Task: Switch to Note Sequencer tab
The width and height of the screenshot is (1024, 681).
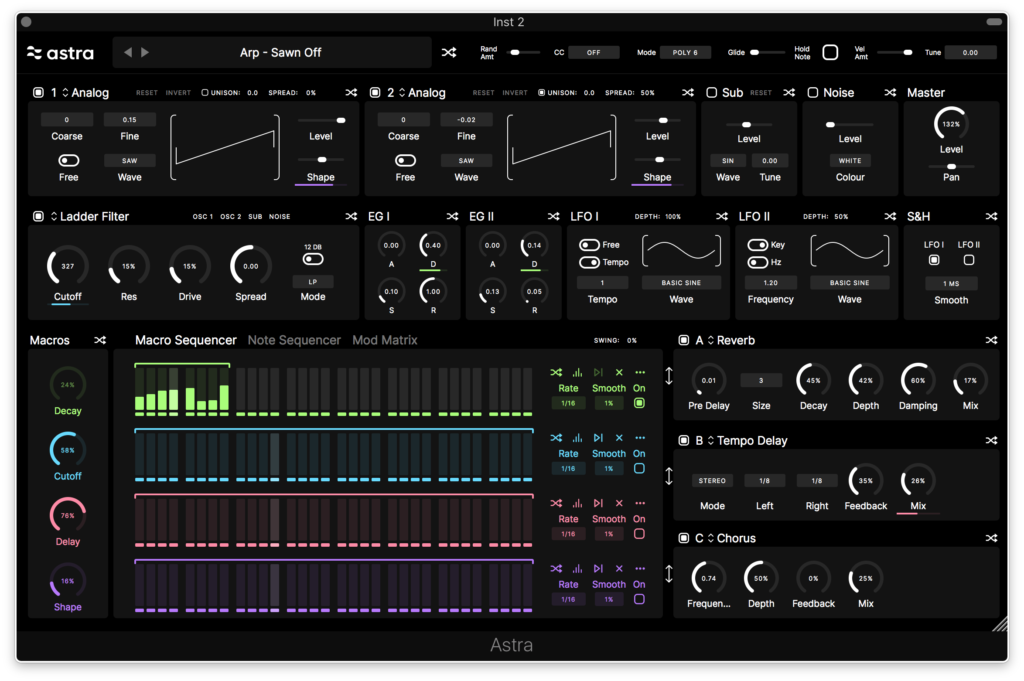Action: (294, 340)
